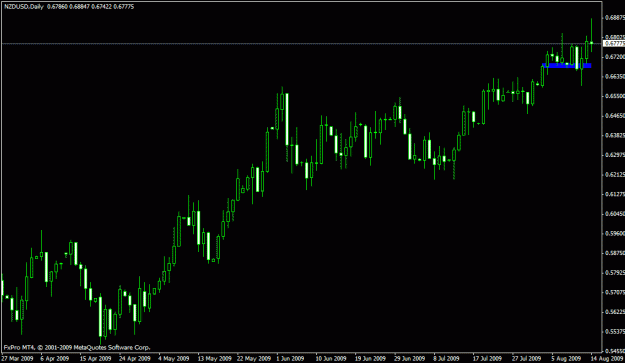Click the 0.5875 price scale label

click(615, 253)
